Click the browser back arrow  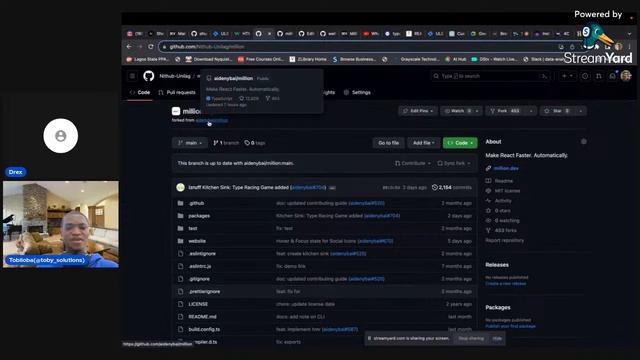129,47
